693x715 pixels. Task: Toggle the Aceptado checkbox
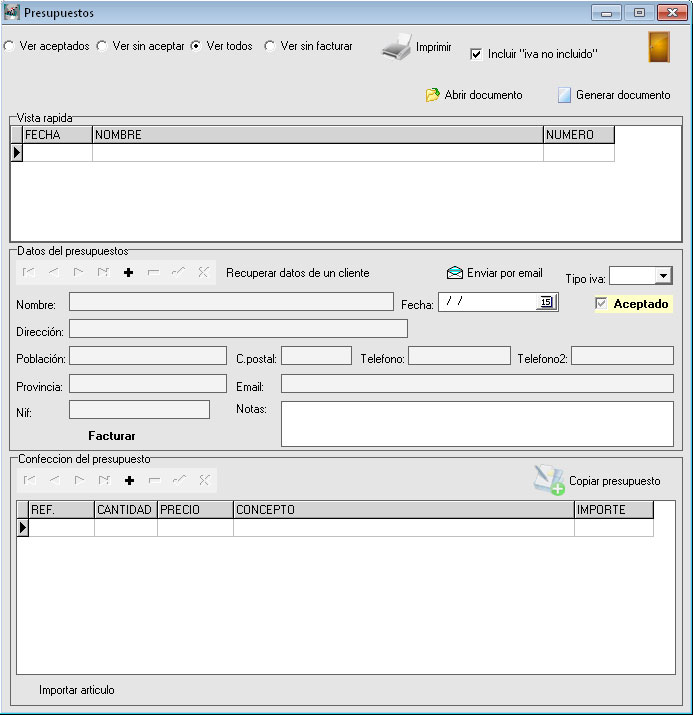click(x=601, y=303)
